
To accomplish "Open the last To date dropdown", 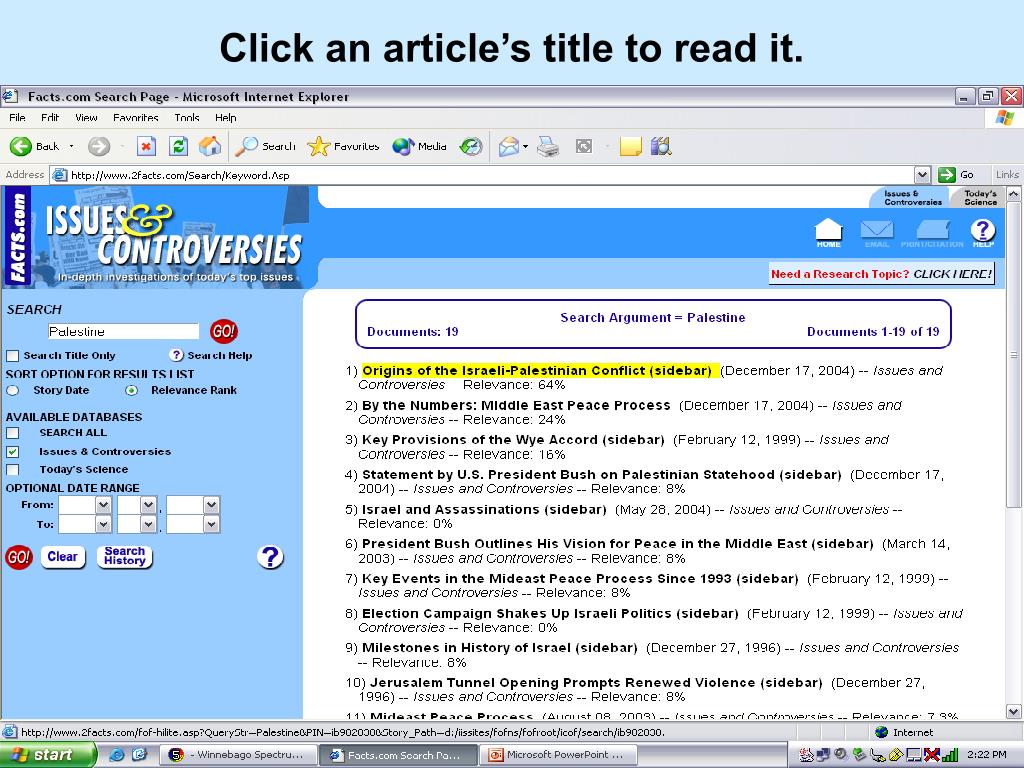I will (x=211, y=524).
